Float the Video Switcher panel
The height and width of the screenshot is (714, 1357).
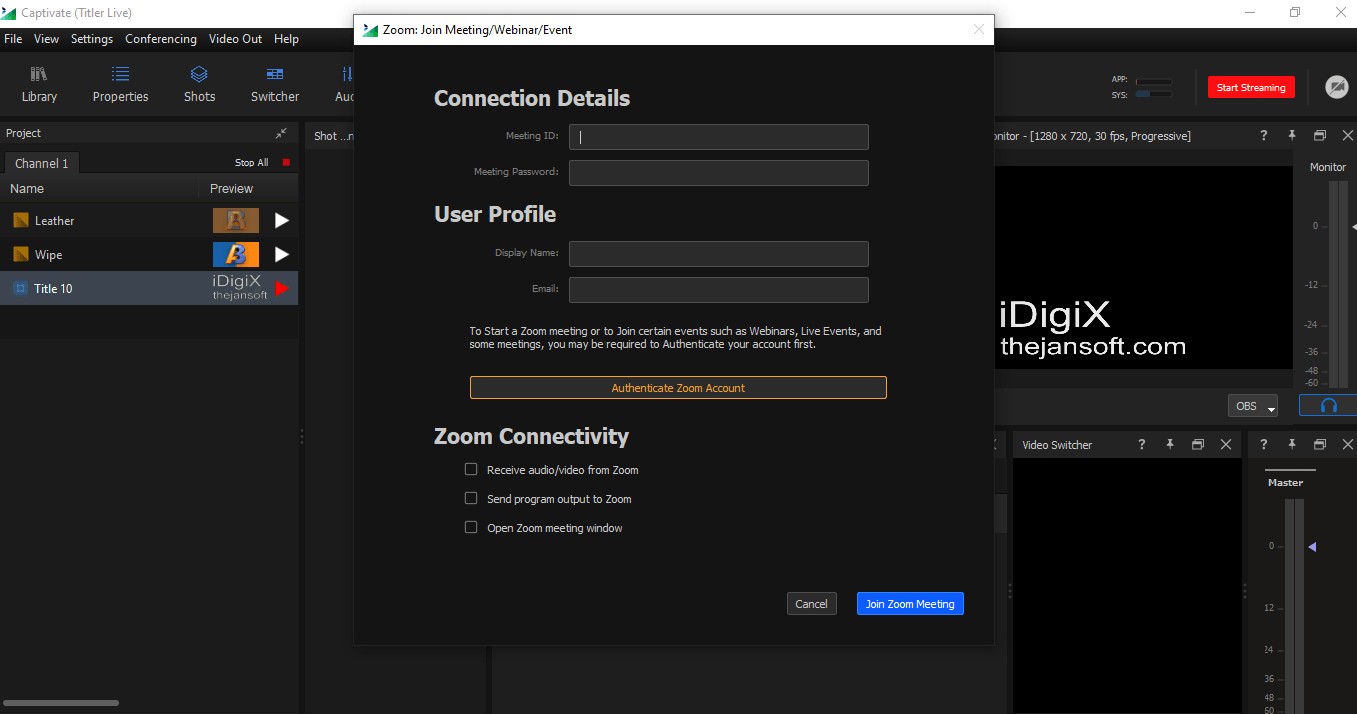(1198, 445)
